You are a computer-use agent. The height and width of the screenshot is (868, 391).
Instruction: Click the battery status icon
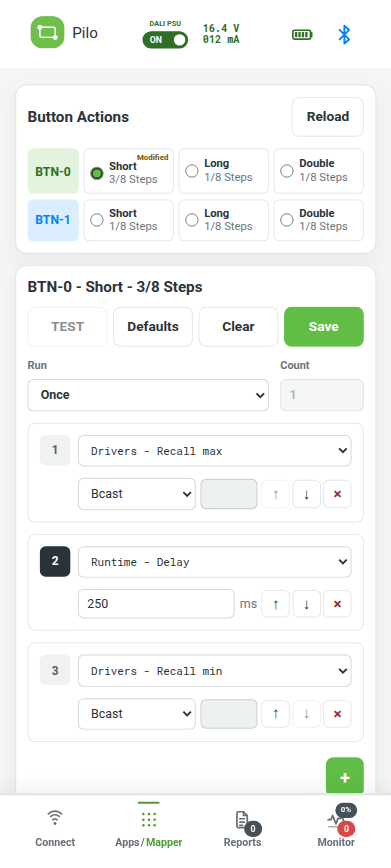tap(302, 35)
